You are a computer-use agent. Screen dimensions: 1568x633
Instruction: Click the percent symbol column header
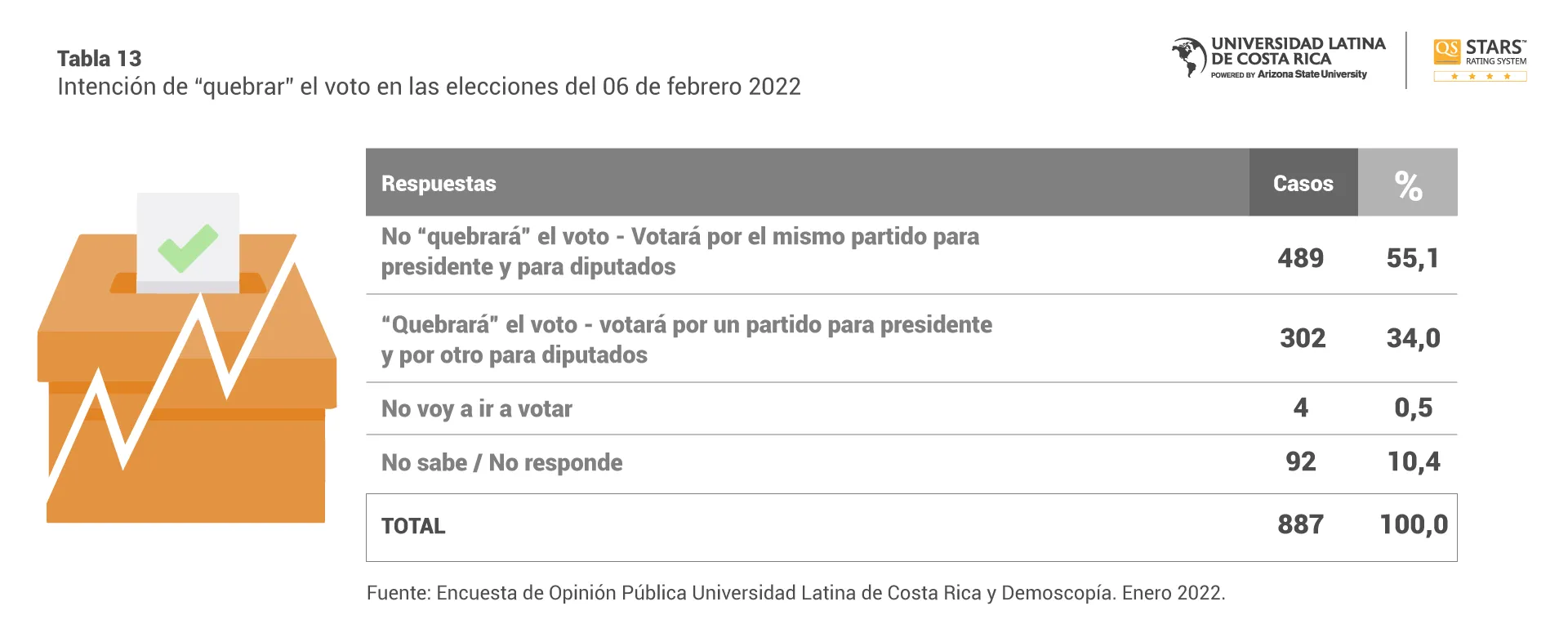click(x=1408, y=184)
